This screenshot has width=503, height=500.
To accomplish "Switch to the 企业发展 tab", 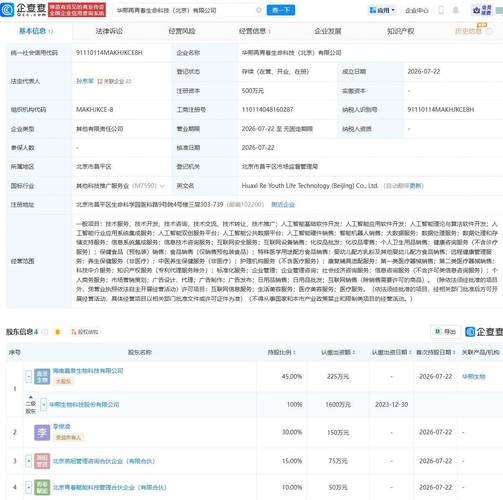I will pos(328,31).
